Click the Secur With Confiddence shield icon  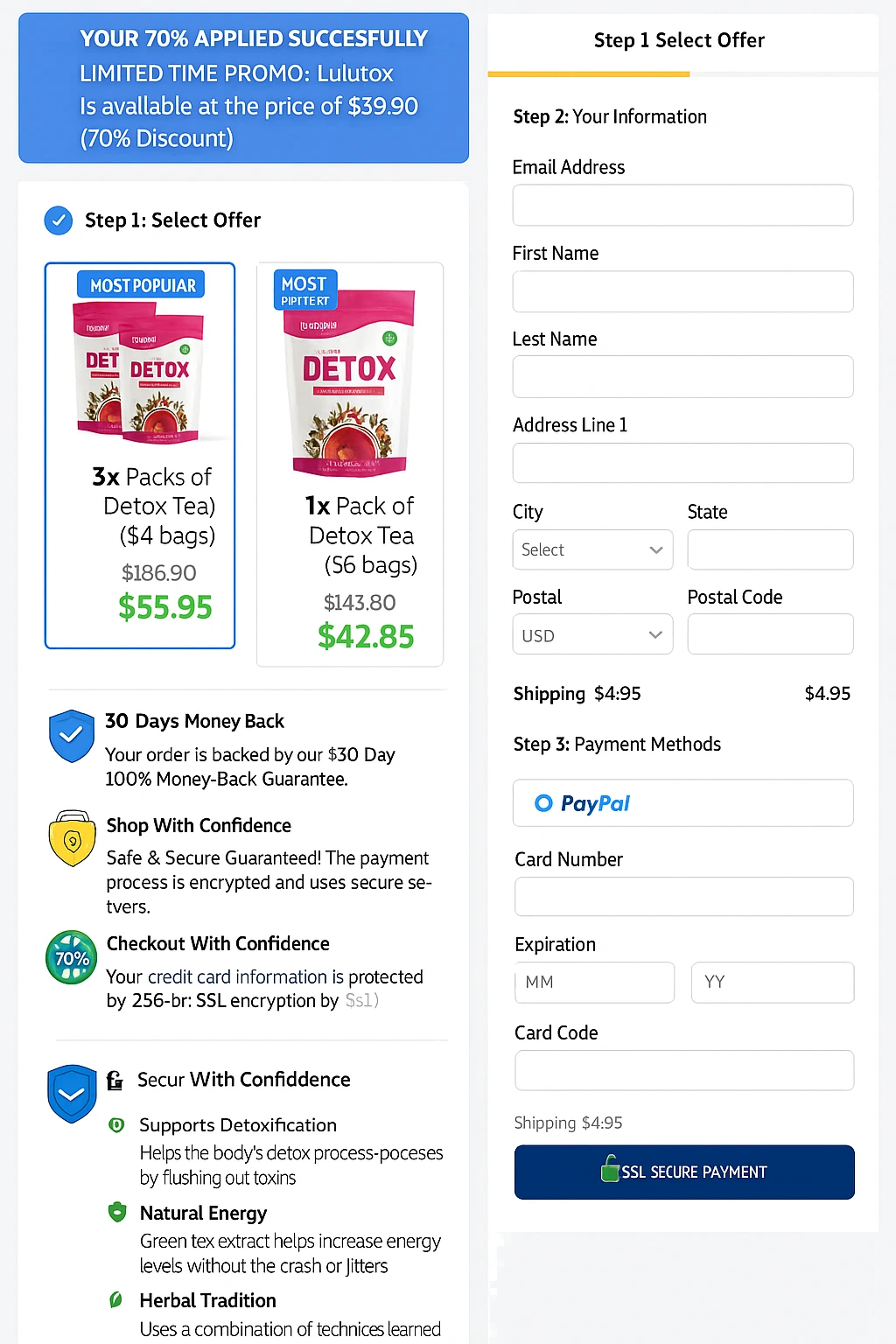71,1093
